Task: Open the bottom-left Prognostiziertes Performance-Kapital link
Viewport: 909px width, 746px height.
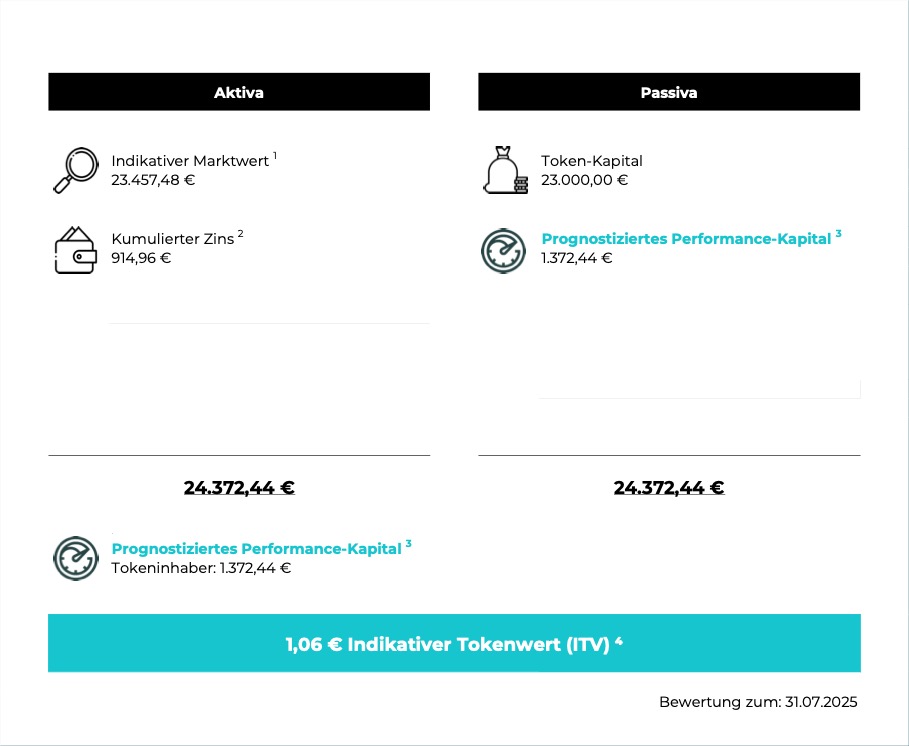Action: [256, 549]
